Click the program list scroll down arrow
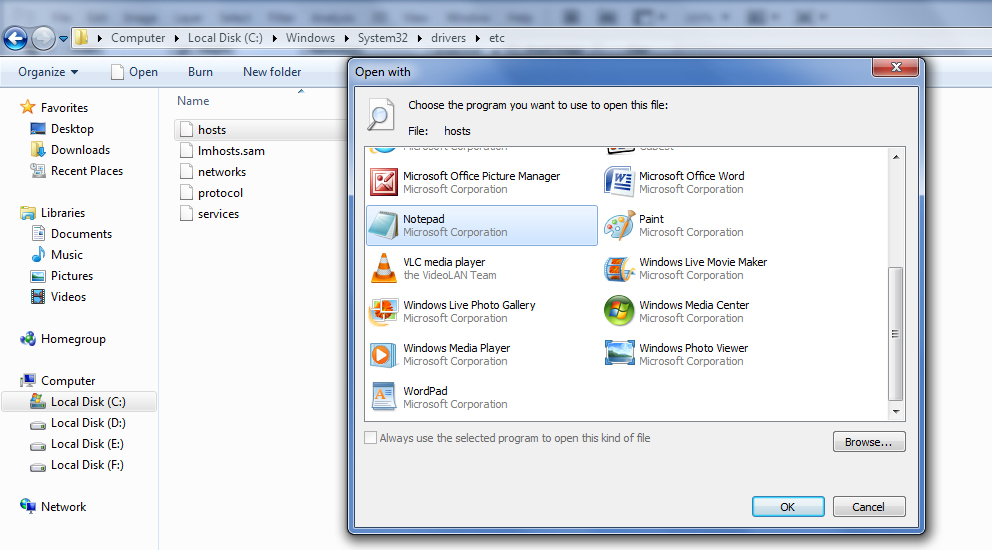 click(896, 411)
